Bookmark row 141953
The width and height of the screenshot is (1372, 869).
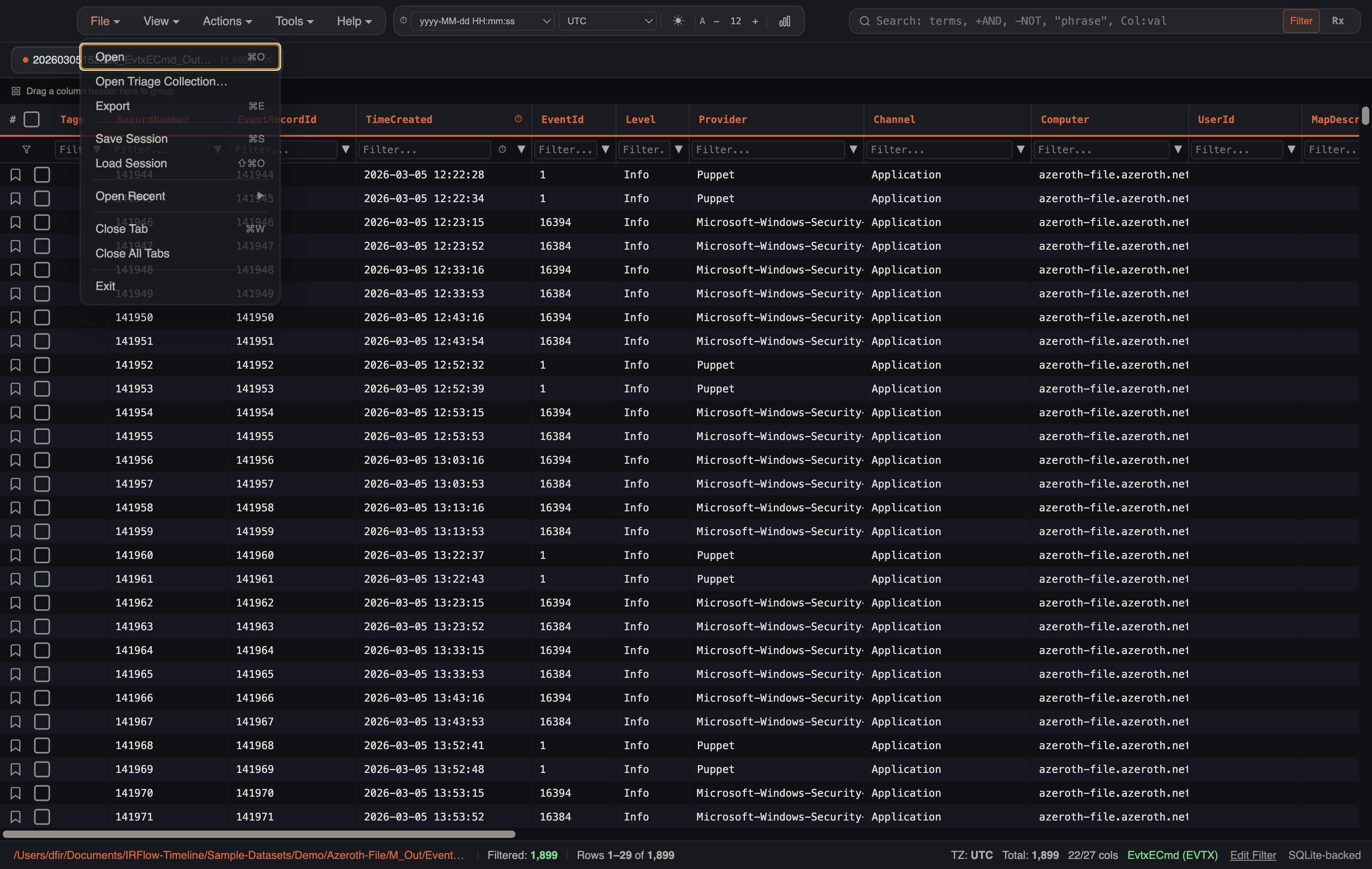16,389
